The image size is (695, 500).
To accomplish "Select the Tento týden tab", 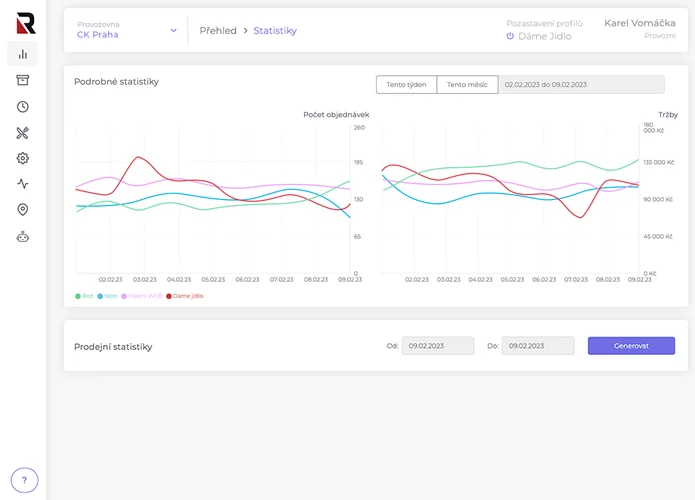I will 406,85.
